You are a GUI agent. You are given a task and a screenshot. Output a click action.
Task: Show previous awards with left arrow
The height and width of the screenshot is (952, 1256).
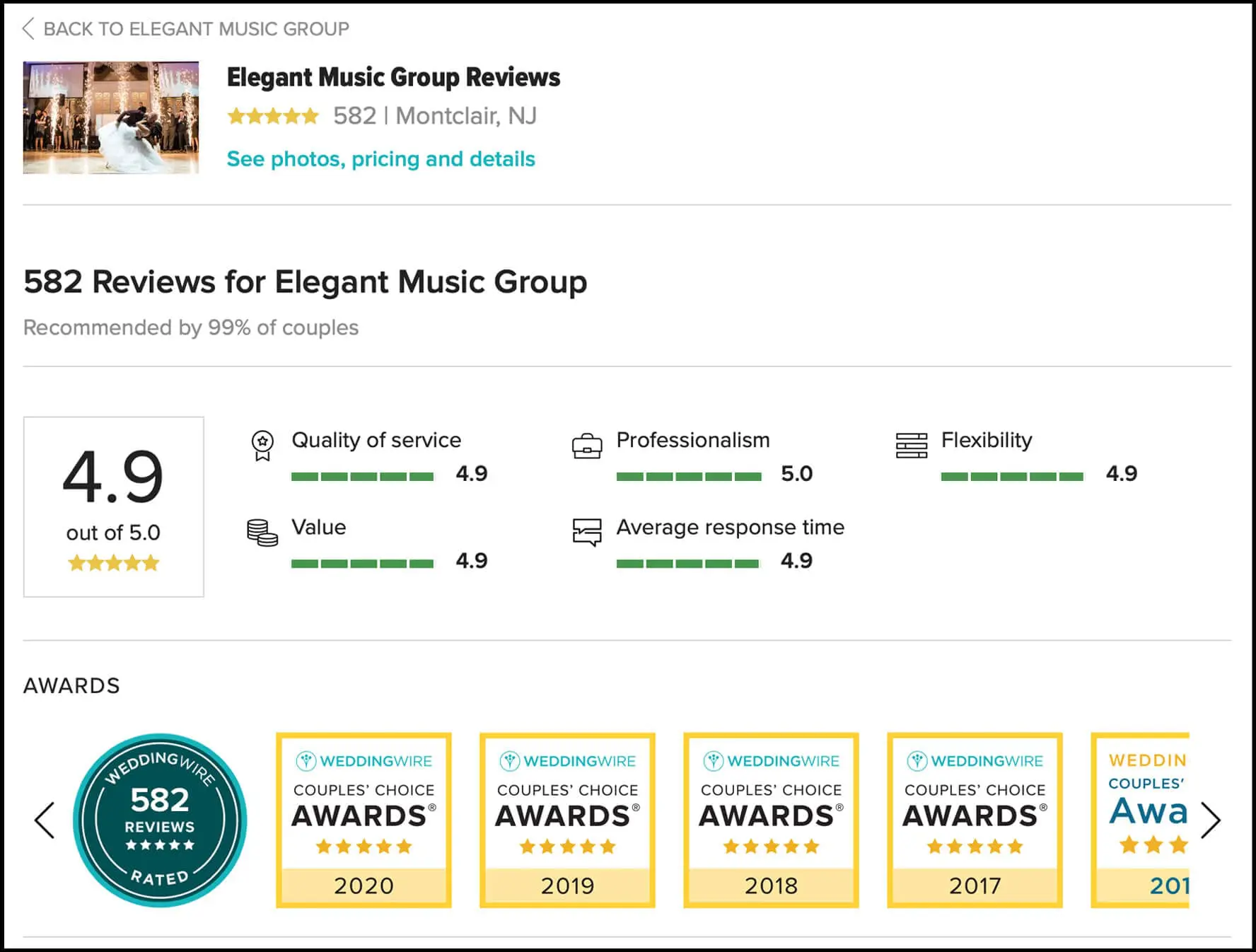[x=45, y=820]
